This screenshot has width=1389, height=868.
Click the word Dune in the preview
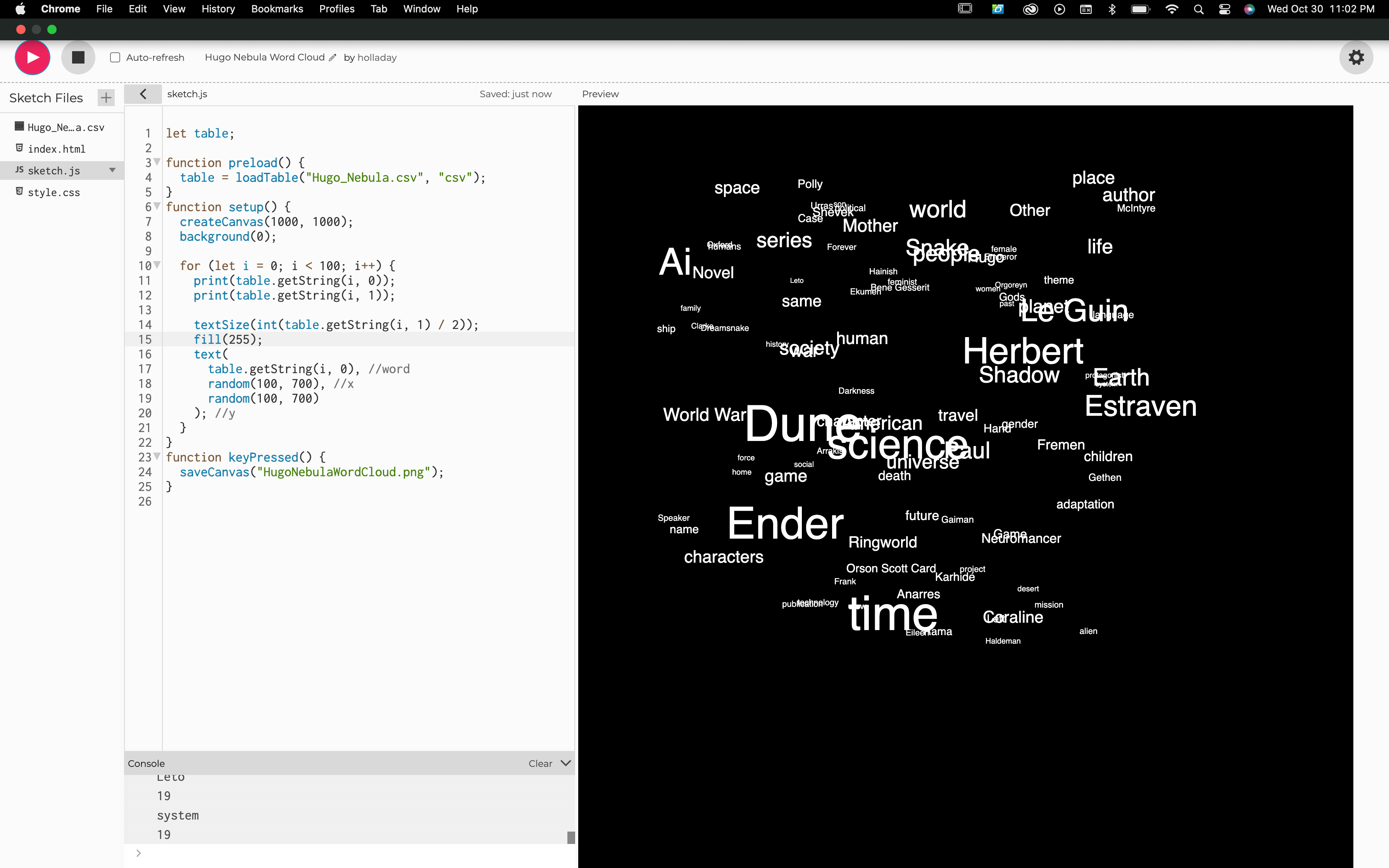[803, 424]
